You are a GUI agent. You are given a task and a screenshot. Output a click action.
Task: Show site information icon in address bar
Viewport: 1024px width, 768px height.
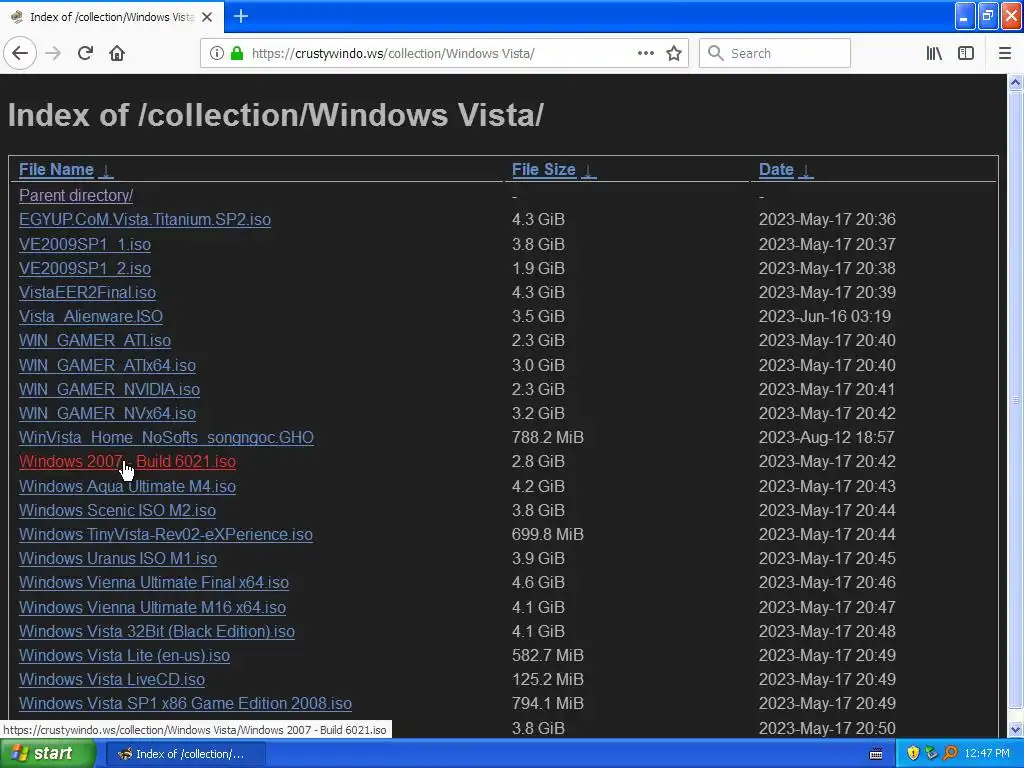(x=216, y=53)
